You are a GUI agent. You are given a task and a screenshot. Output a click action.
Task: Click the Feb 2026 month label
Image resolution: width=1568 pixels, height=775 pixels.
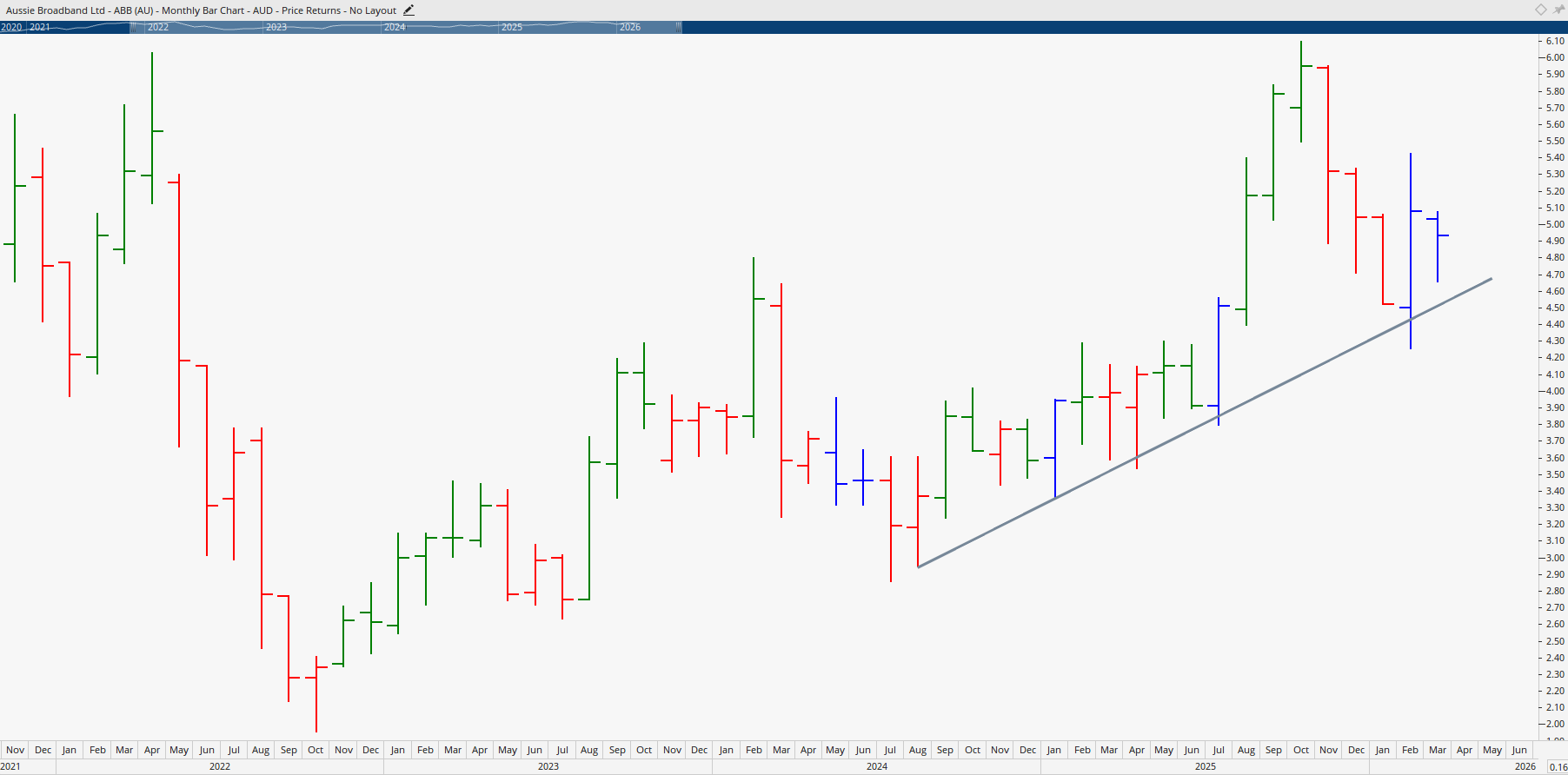coord(1410,750)
